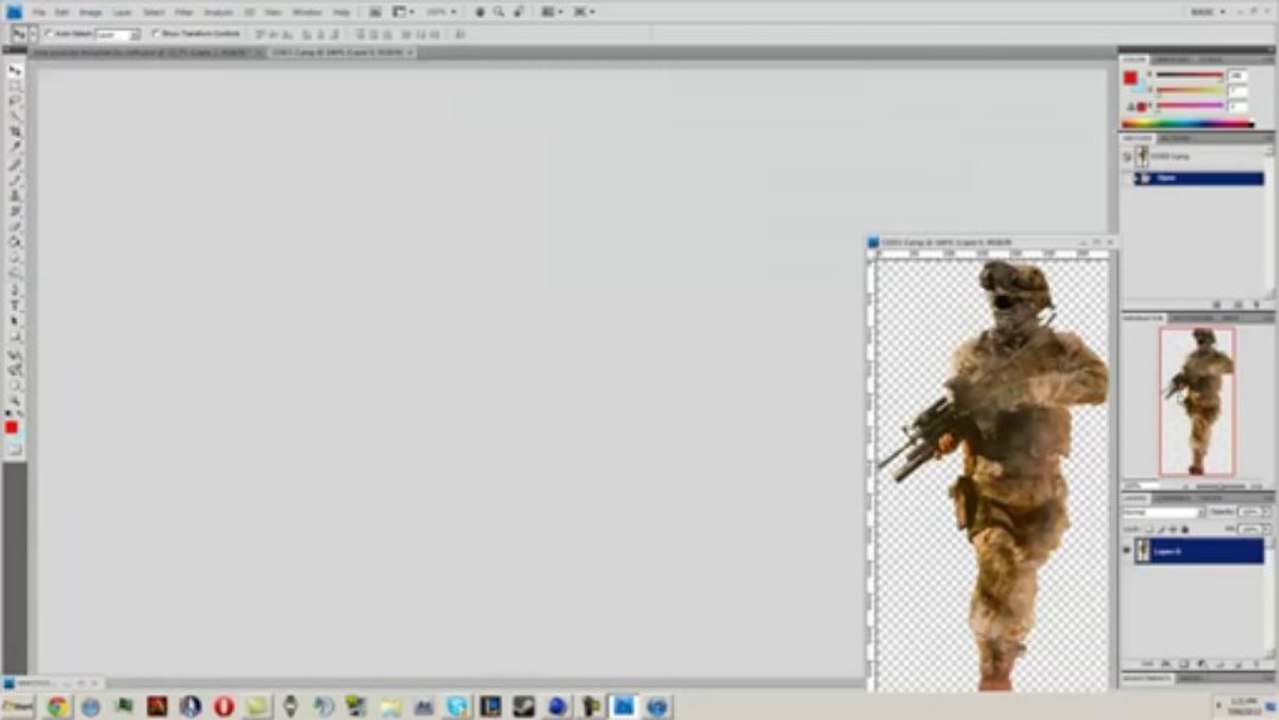Select the Rectangular Marquee tool
The height and width of the screenshot is (720, 1279).
click(x=15, y=85)
